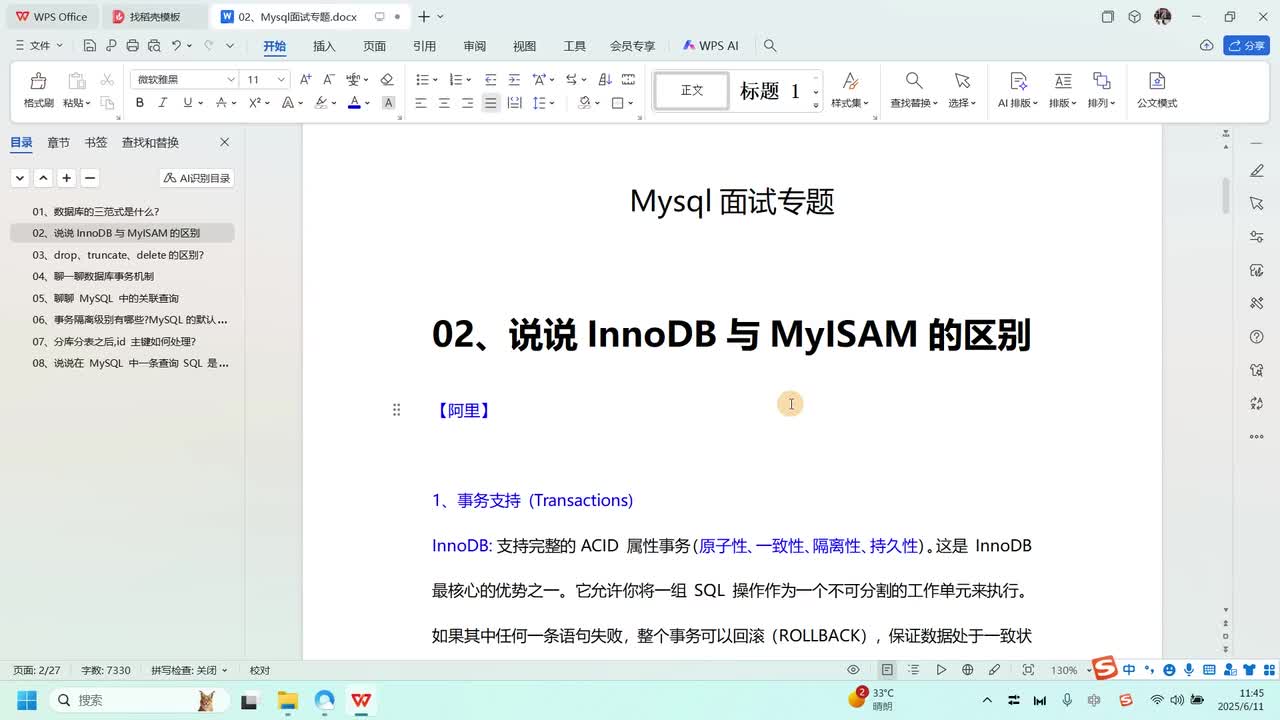
Task: Increase paragraph indent icon
Action: (514, 79)
